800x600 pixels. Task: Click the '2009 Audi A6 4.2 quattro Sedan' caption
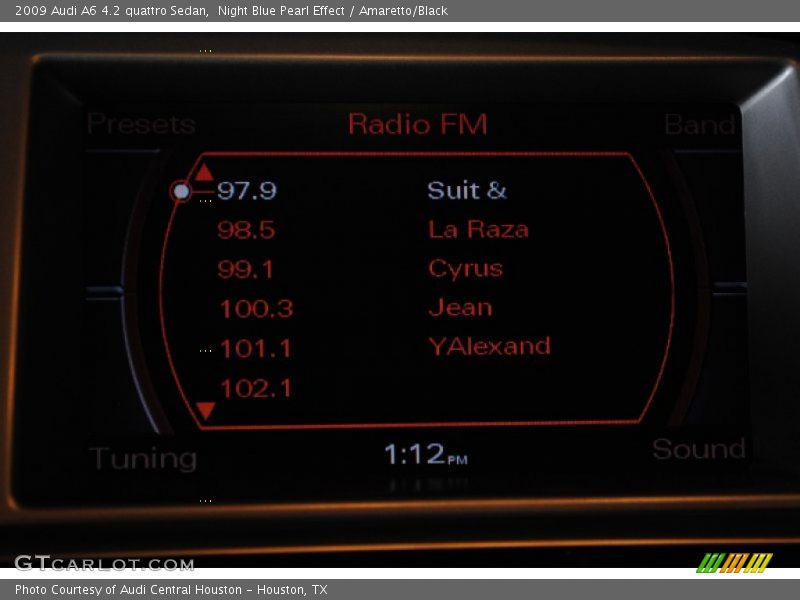(x=112, y=10)
